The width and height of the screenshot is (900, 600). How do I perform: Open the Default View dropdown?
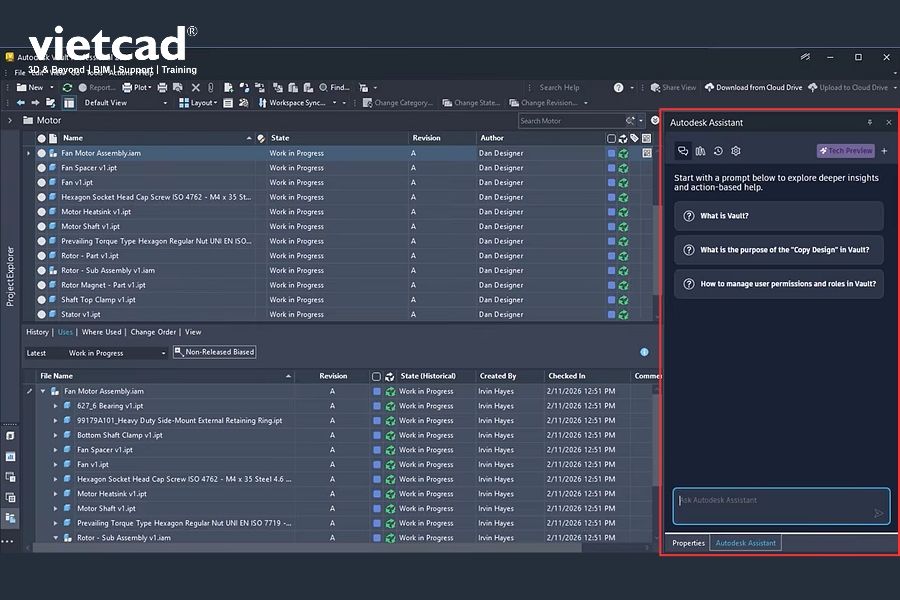[126, 103]
